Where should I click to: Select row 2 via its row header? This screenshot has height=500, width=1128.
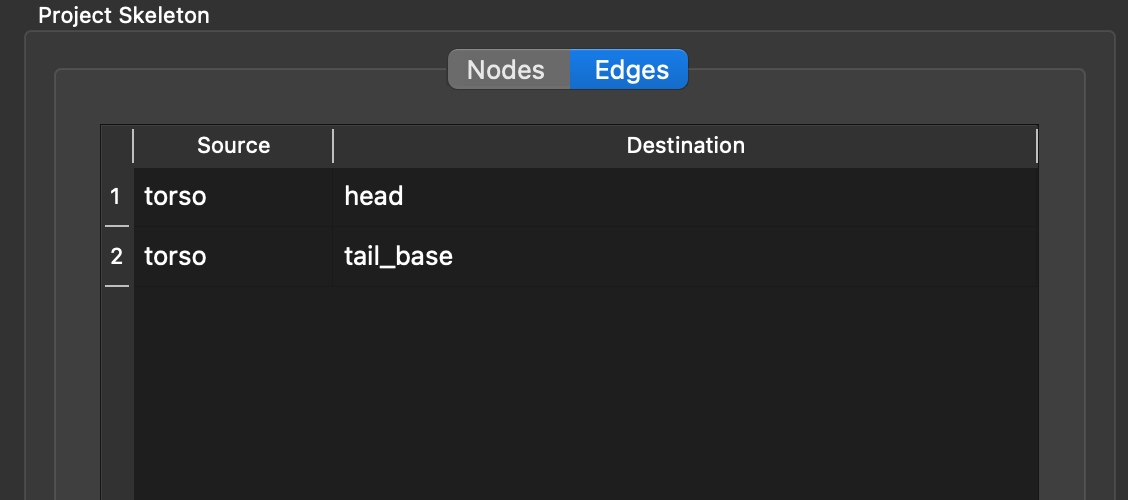tap(116, 257)
